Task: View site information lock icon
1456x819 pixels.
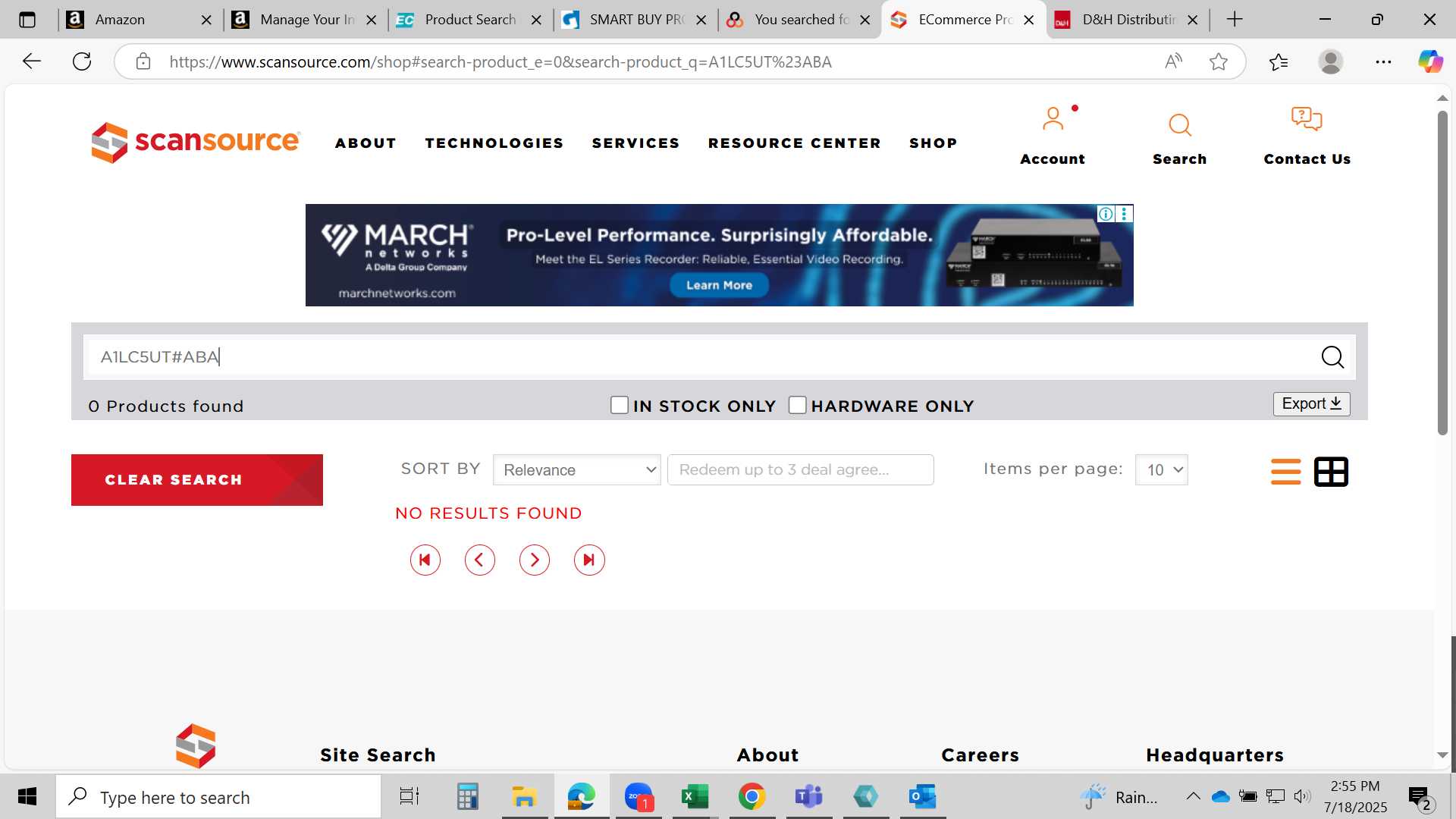Action: (143, 61)
